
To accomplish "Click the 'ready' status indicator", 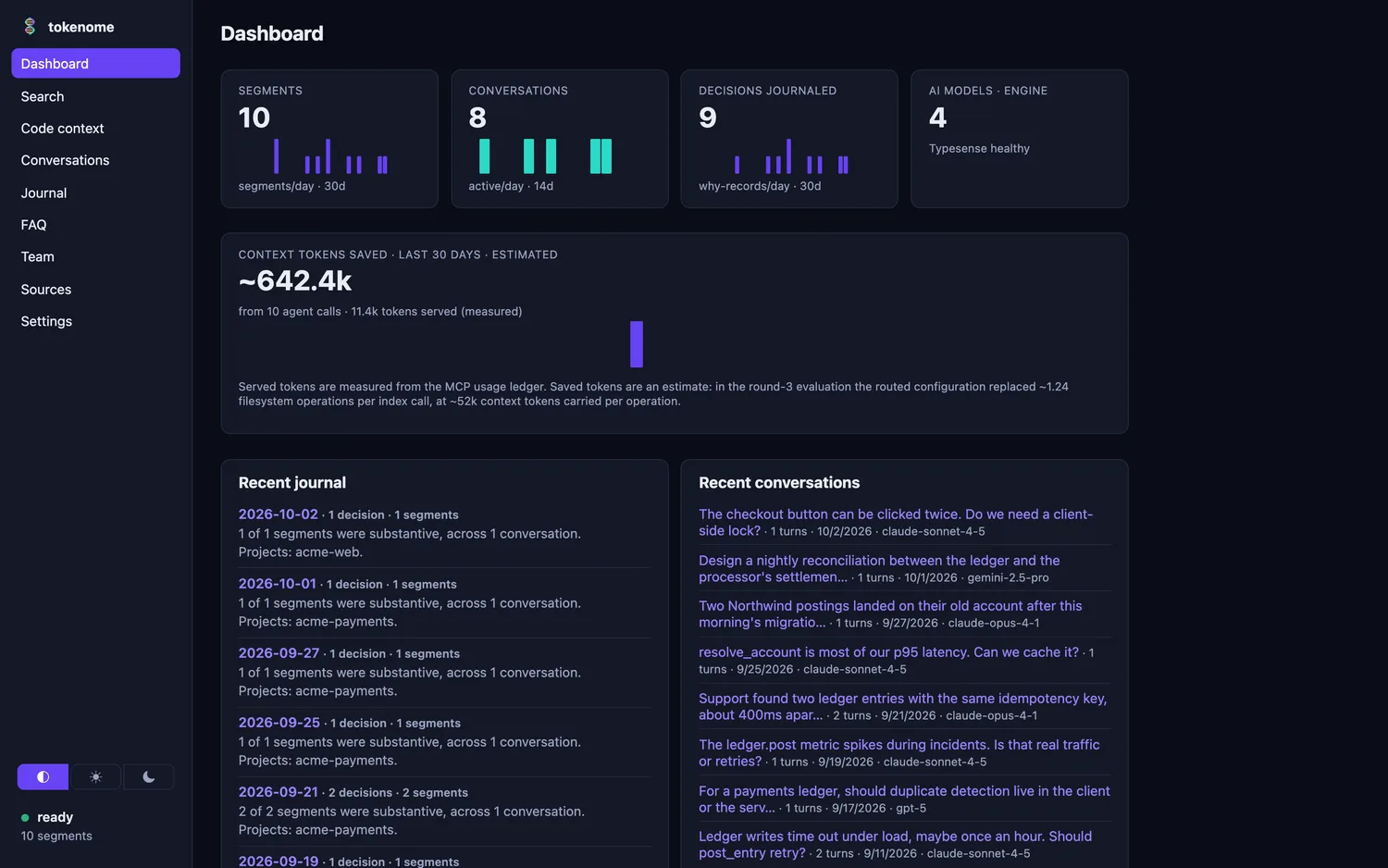I will [47, 817].
